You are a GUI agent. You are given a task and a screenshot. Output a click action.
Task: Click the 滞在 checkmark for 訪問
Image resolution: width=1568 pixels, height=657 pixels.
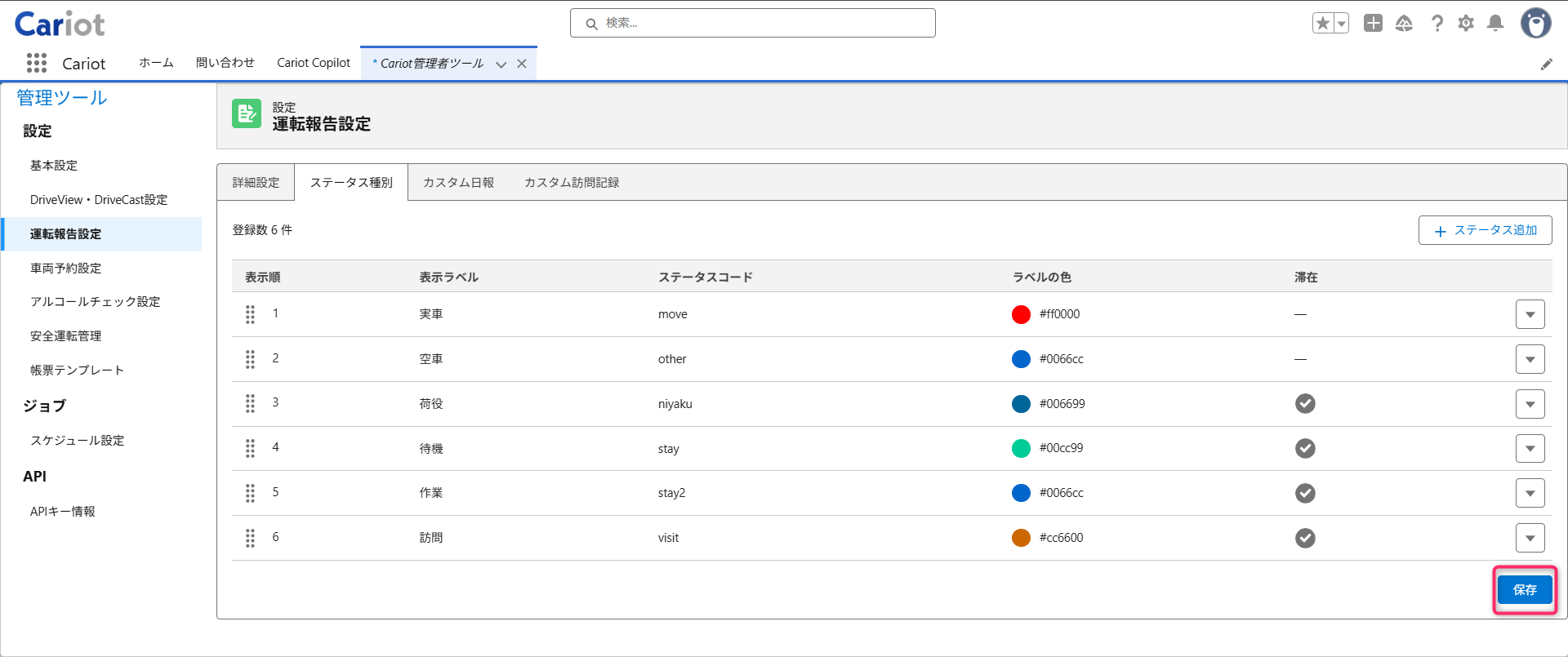click(x=1305, y=538)
